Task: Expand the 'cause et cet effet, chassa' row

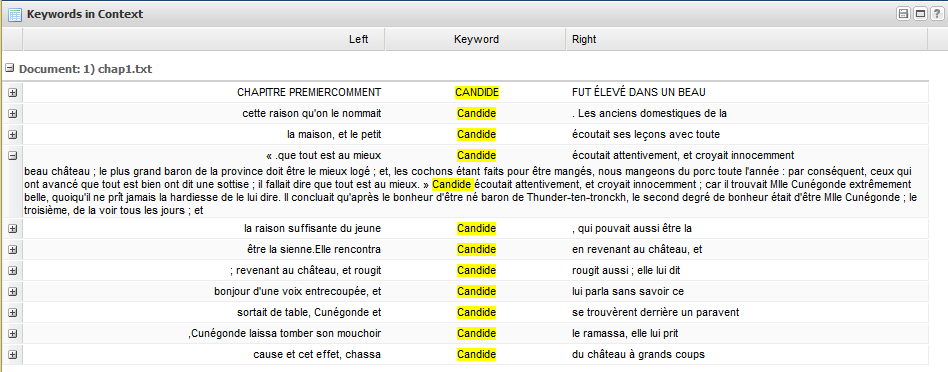Action: [x=13, y=354]
